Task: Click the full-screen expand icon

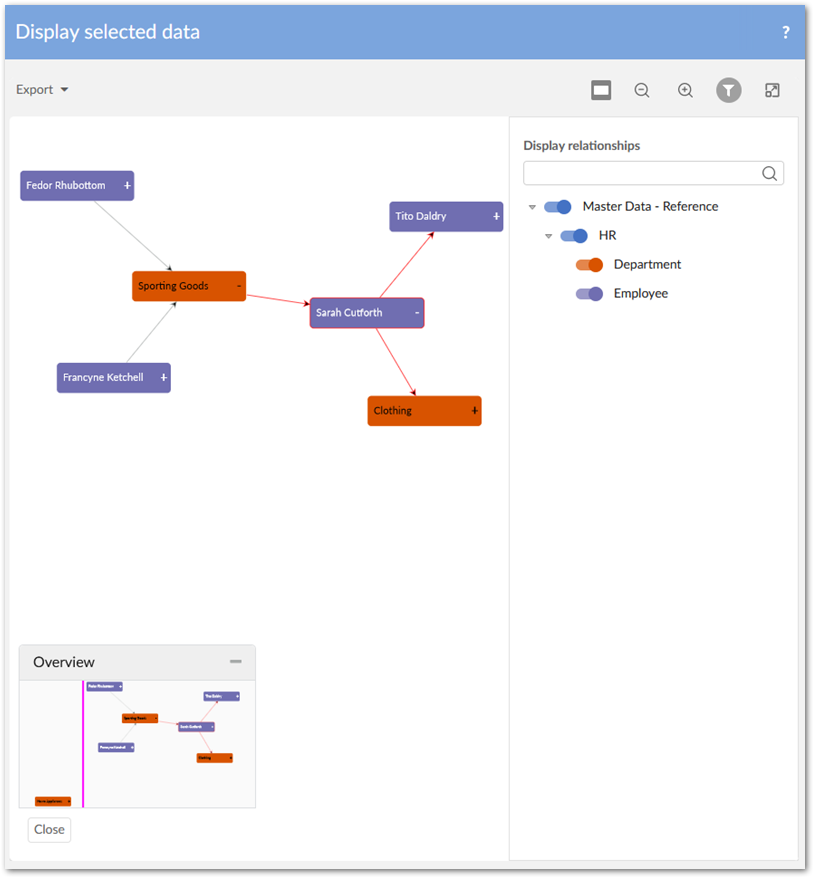Action: pyautogui.click(x=772, y=90)
